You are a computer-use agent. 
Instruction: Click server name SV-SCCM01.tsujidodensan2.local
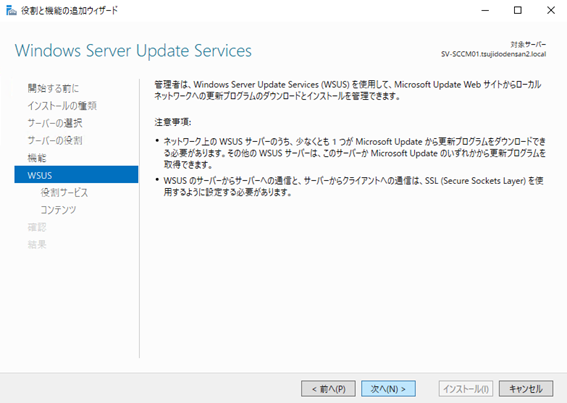493,54
